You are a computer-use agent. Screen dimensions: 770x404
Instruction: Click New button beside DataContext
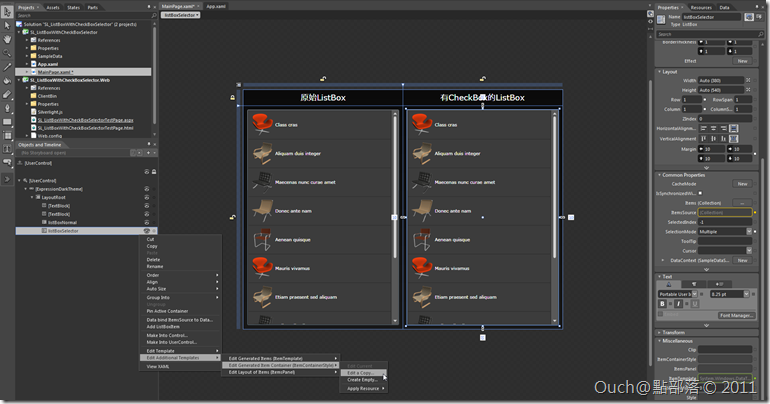pyautogui.click(x=742, y=260)
